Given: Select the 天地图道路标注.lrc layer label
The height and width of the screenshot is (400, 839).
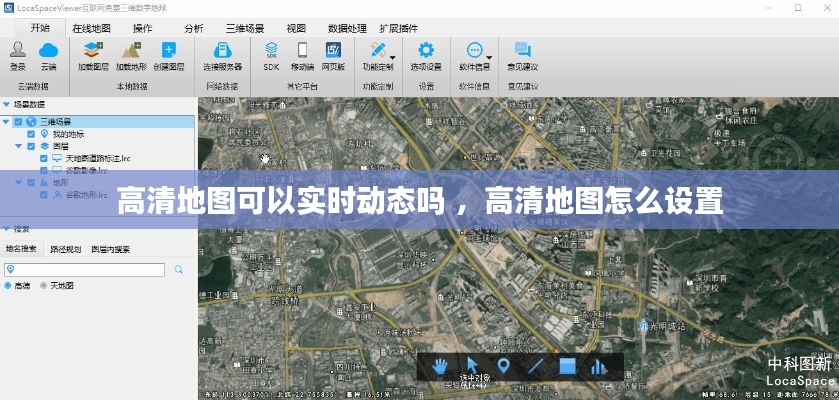Looking at the screenshot, I should pos(98,158).
